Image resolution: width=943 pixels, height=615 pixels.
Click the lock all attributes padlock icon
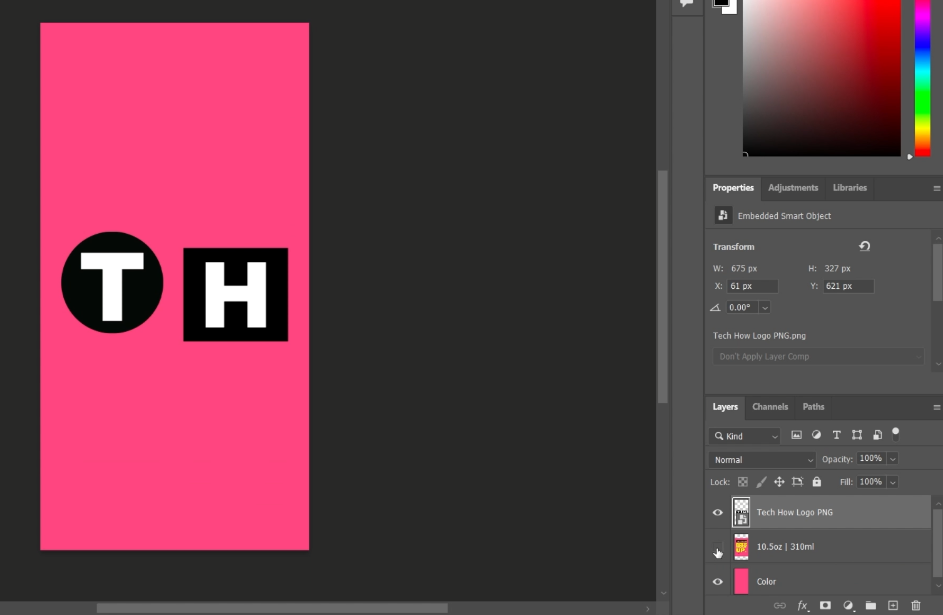click(x=817, y=482)
